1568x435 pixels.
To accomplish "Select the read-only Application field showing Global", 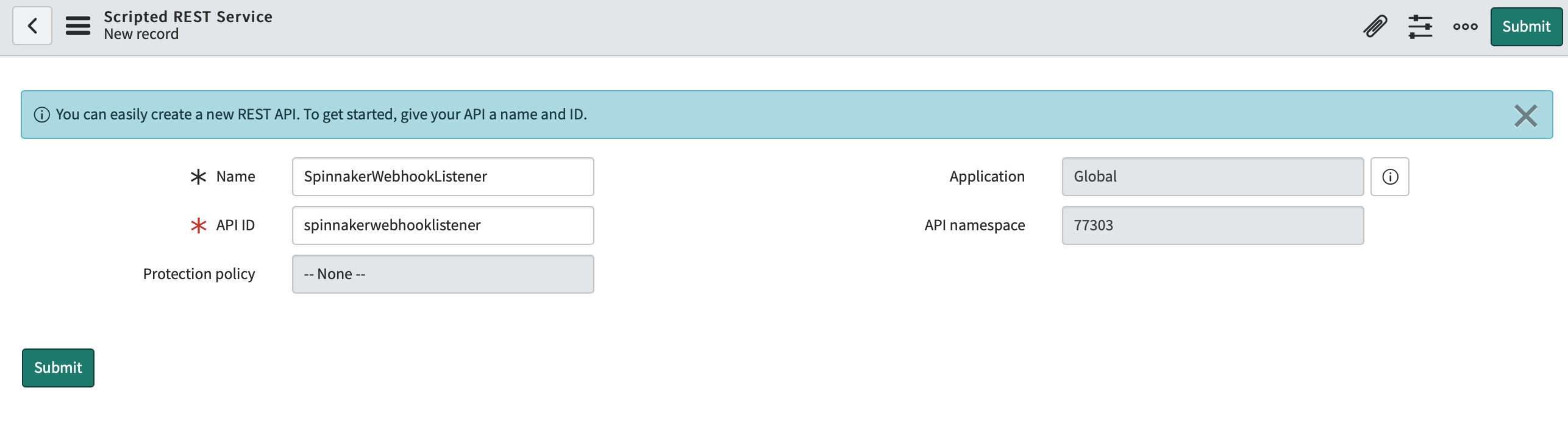I will click(x=1212, y=177).
